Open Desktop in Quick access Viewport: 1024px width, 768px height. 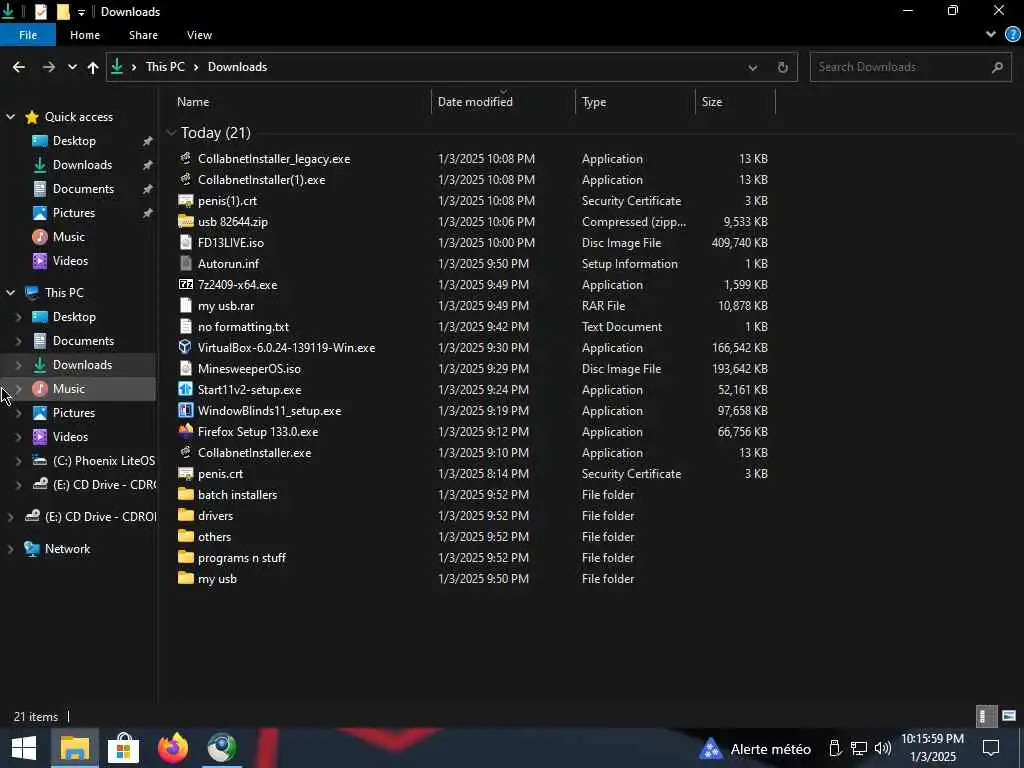(x=74, y=141)
